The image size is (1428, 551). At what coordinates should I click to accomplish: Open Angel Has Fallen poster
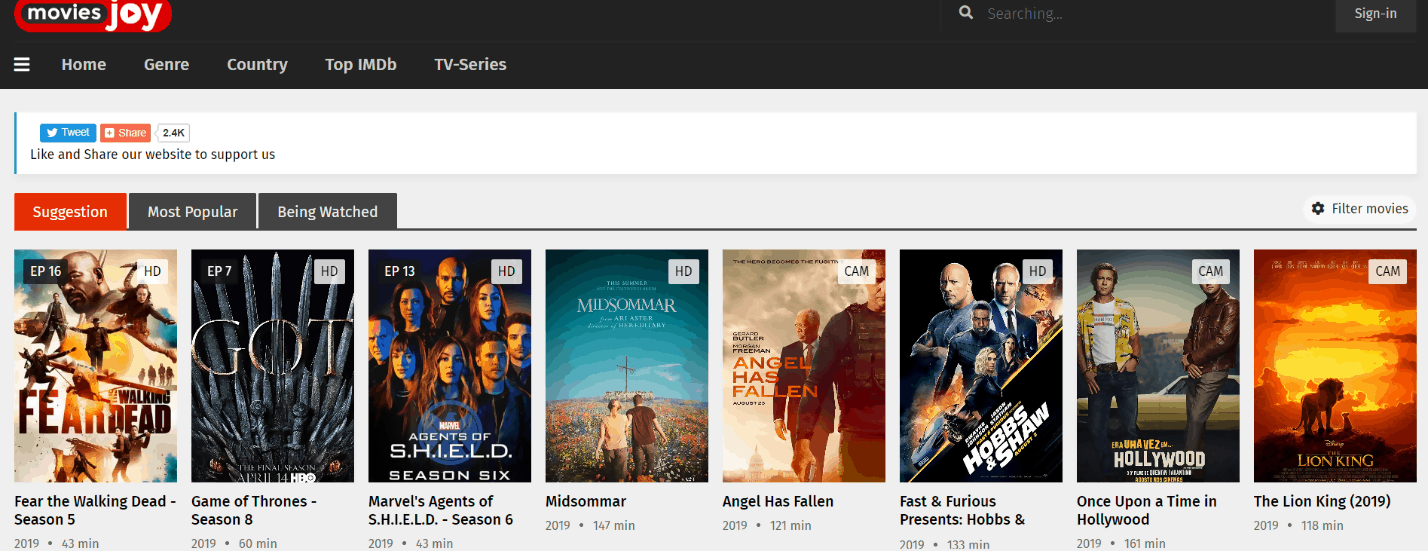click(x=804, y=366)
